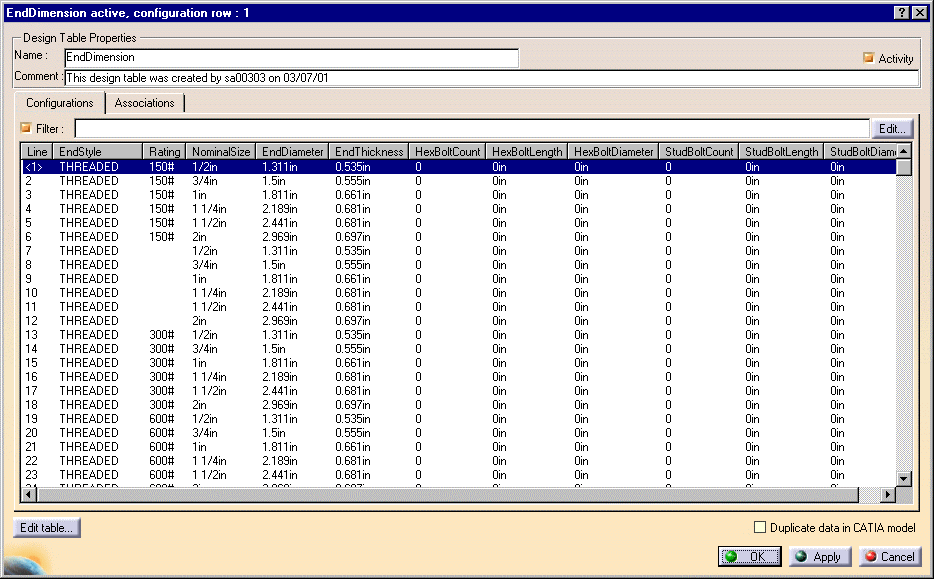Click the Edit... filter button
This screenshot has height=579, width=934.
click(x=892, y=129)
